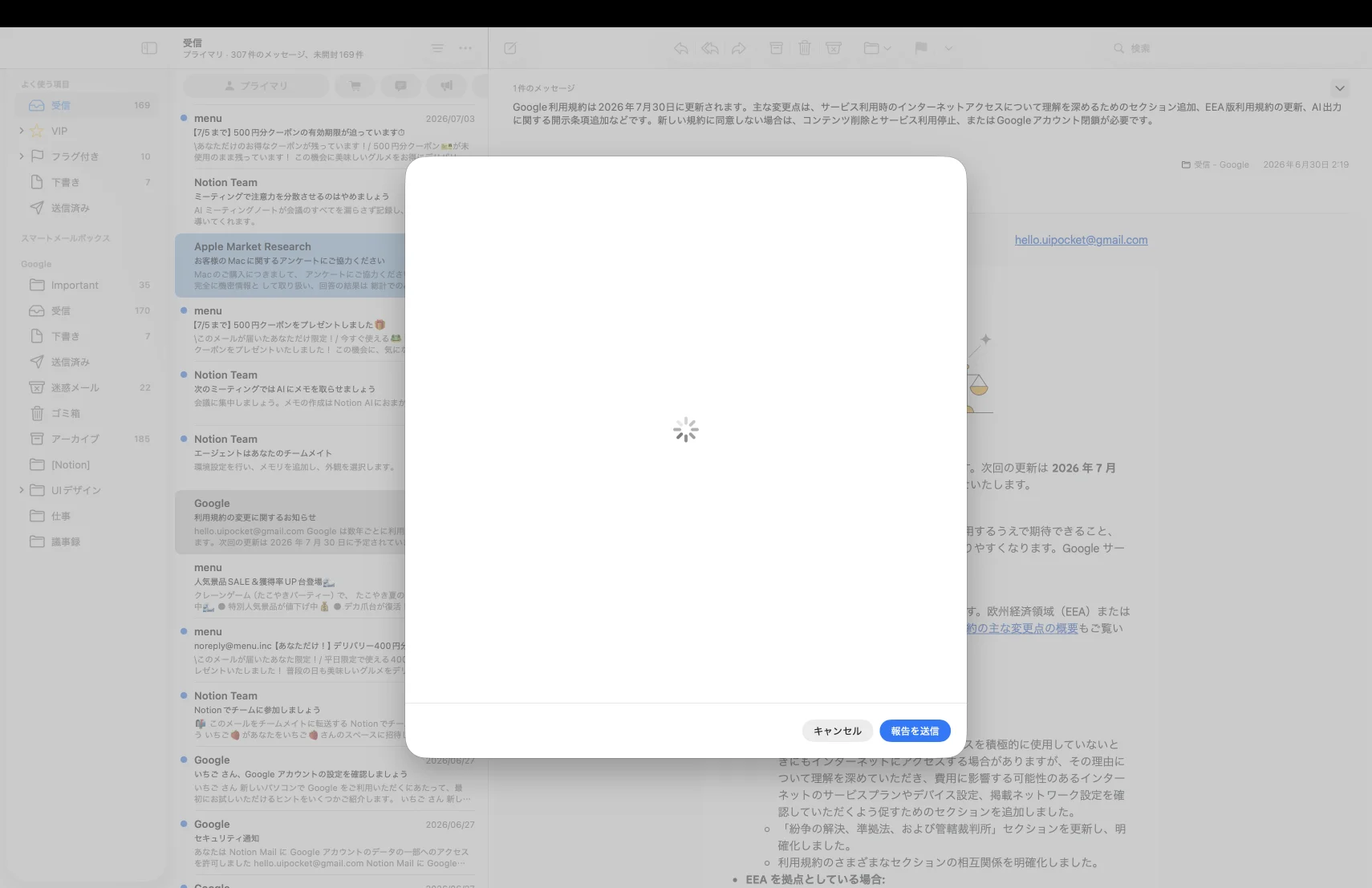This screenshot has height=888, width=1372.
Task: Open the more options ellipsis menu
Action: [x=465, y=48]
